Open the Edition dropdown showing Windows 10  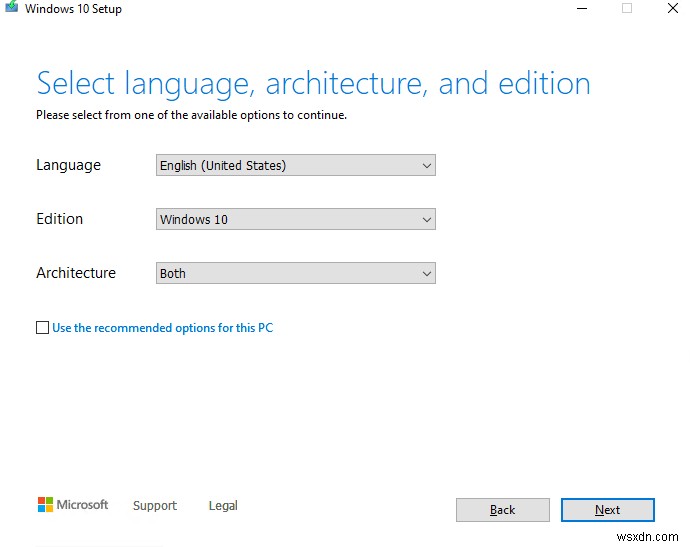296,219
